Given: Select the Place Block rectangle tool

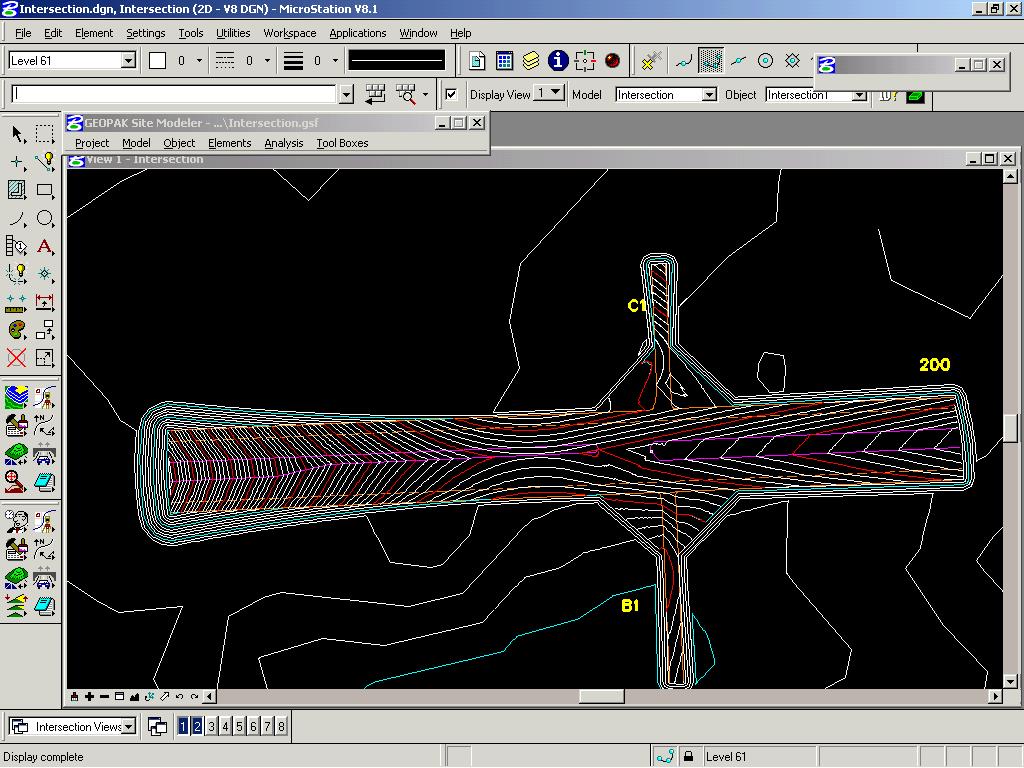Looking at the screenshot, I should coord(44,190).
